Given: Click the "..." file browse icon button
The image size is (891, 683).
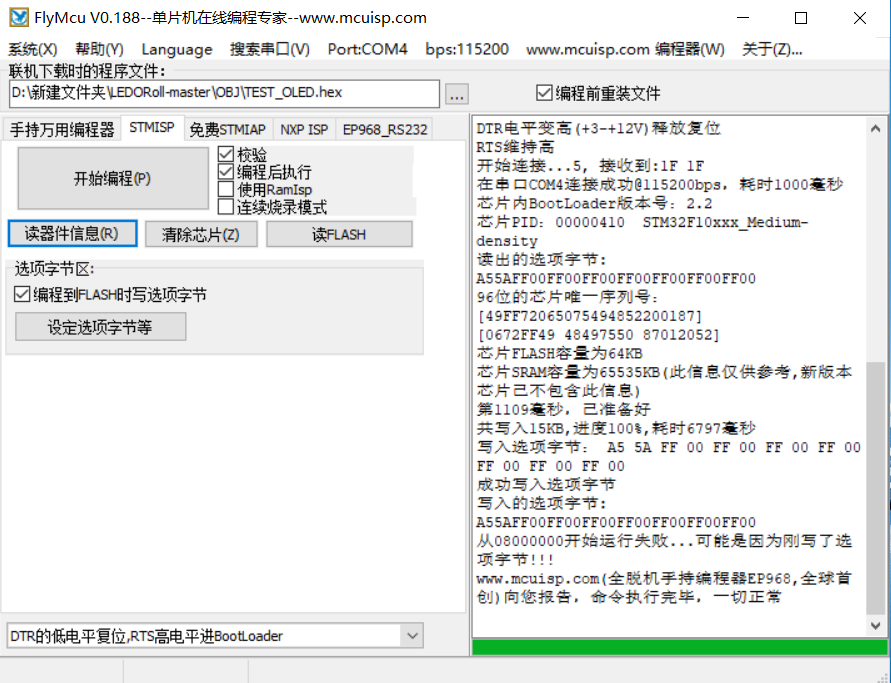Looking at the screenshot, I should (456, 93).
